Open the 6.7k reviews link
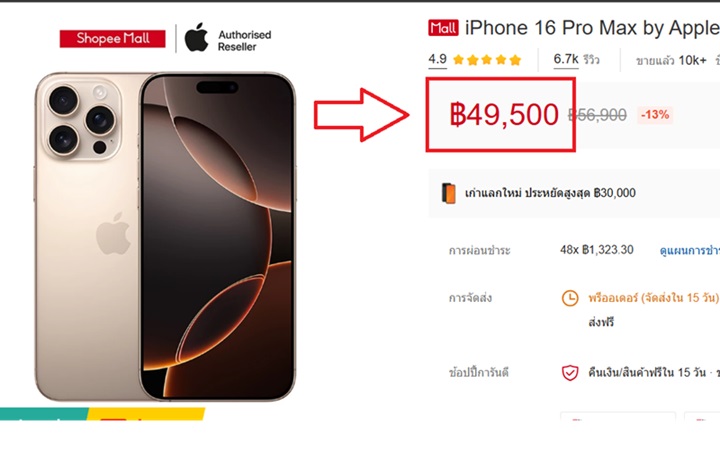The image size is (720, 470). (576, 59)
